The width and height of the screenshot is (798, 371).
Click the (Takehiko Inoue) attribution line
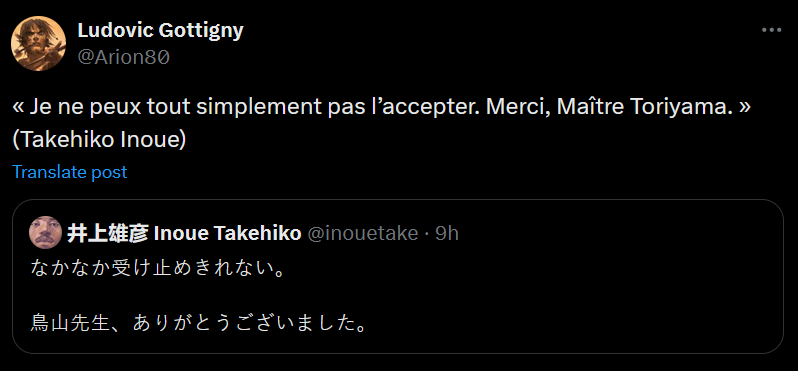pyautogui.click(x=99, y=139)
